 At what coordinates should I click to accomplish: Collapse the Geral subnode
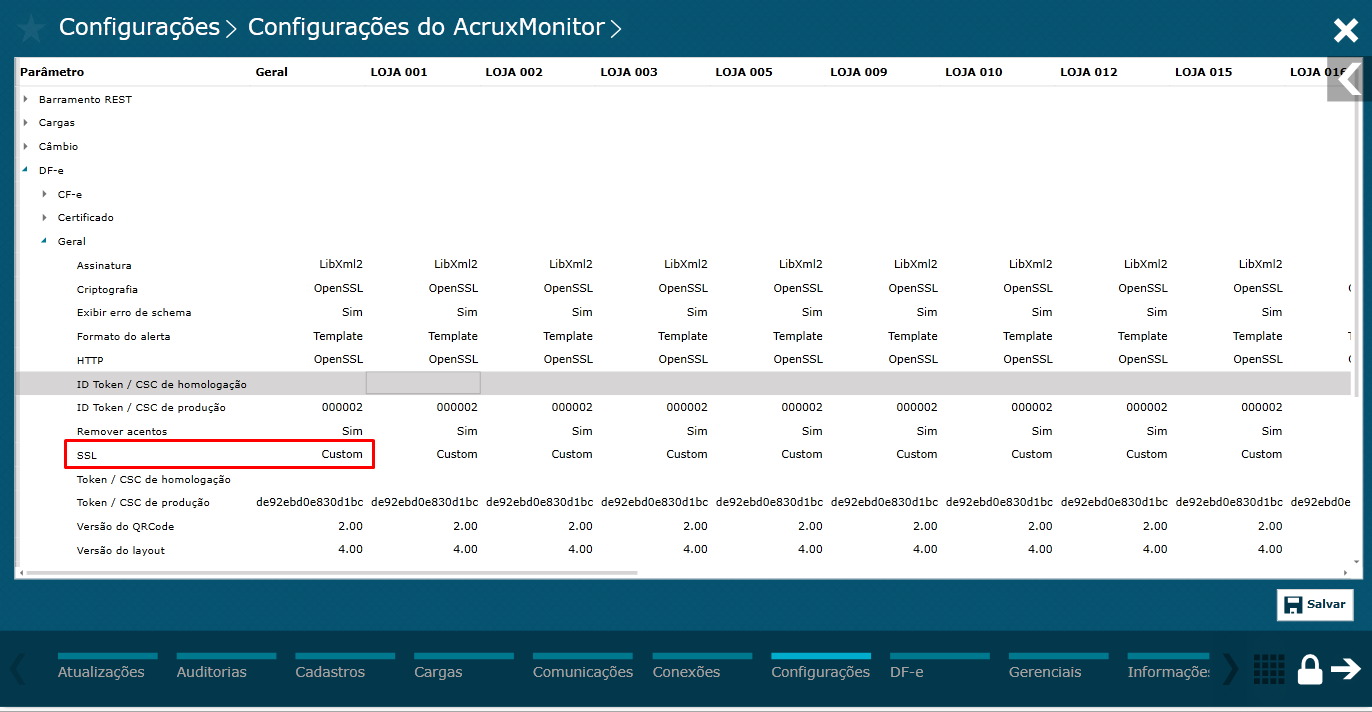[x=45, y=241]
